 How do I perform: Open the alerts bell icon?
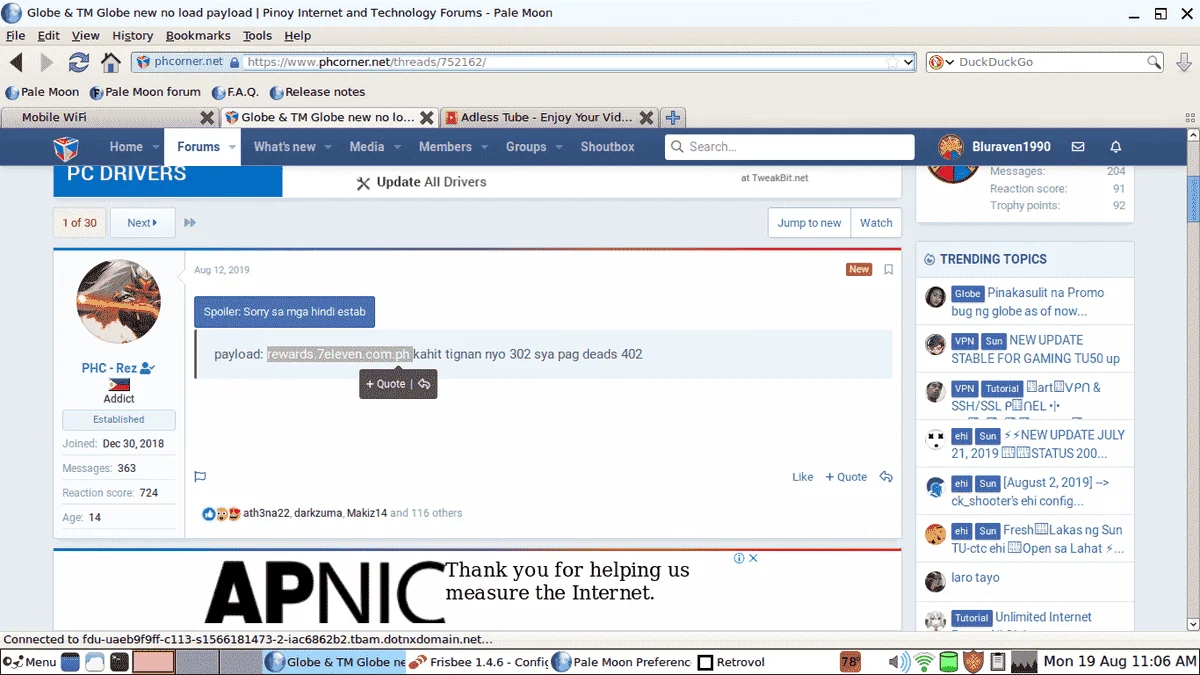(1116, 147)
